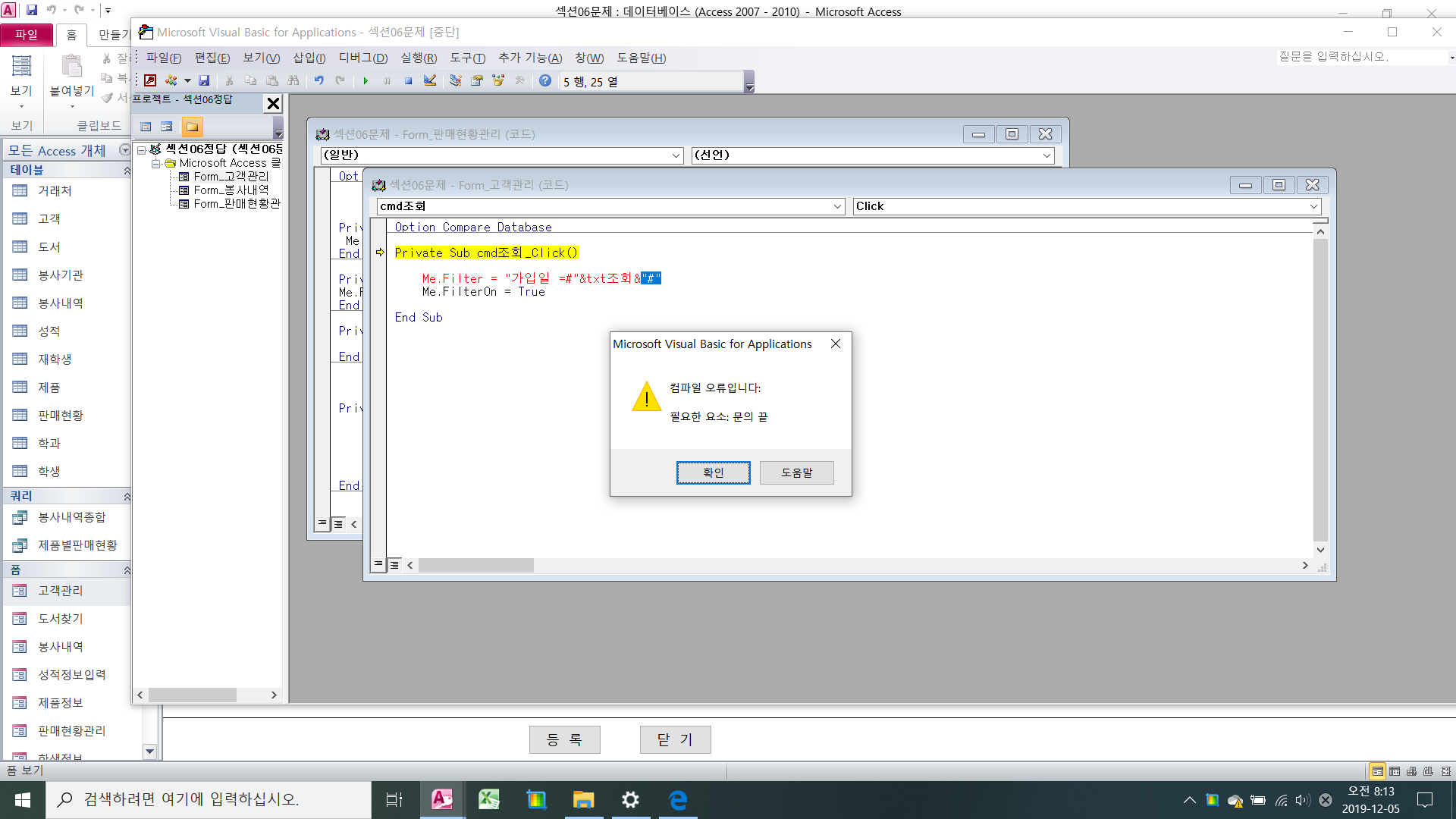Click the code window horizontal scrollbar thumb
The image size is (1456, 819).
[x=475, y=566]
